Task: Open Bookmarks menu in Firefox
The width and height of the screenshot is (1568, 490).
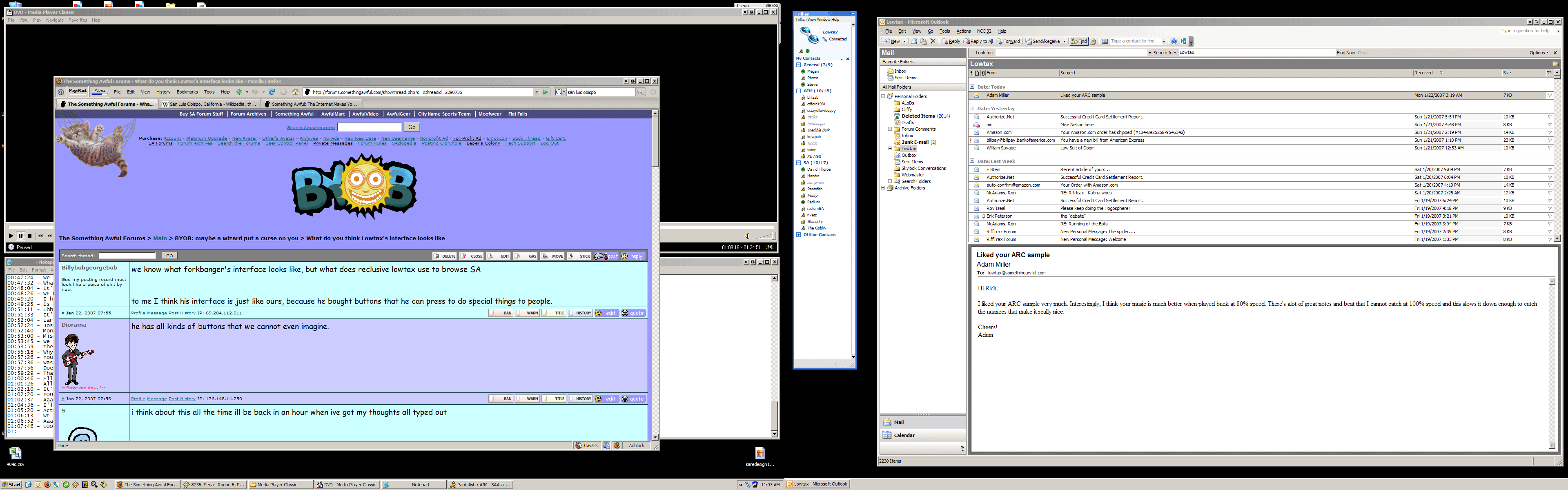Action: click(x=187, y=92)
